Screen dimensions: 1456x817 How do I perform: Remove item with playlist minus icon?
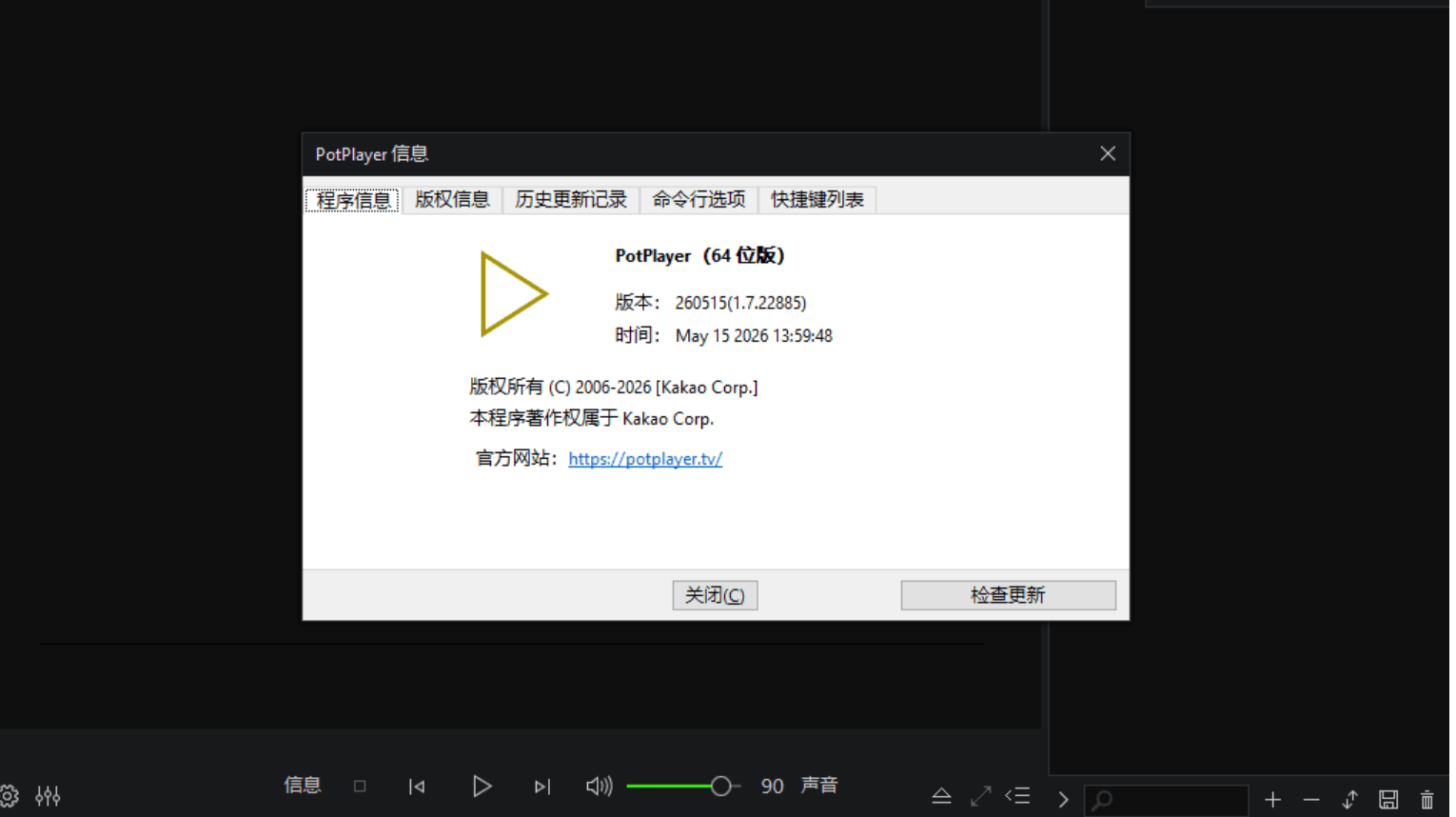coord(1311,800)
